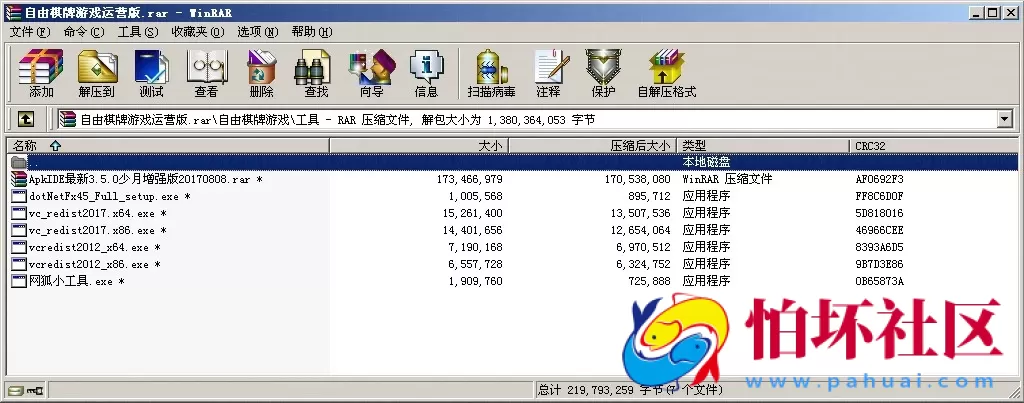Select the vc_redist2017.x64.exe file icon
This screenshot has width=1024, height=403.
[x=19, y=213]
